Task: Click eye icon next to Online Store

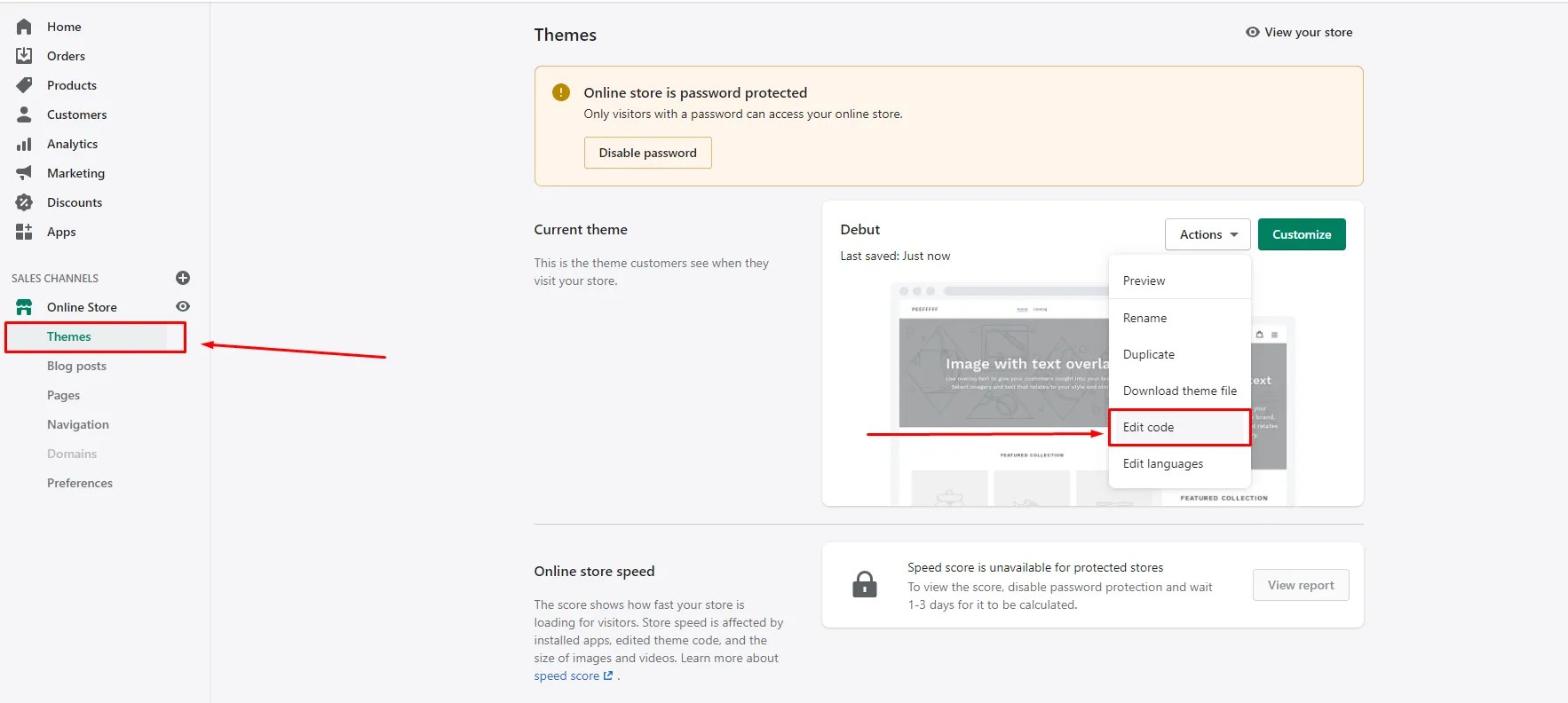Action: 183,306
